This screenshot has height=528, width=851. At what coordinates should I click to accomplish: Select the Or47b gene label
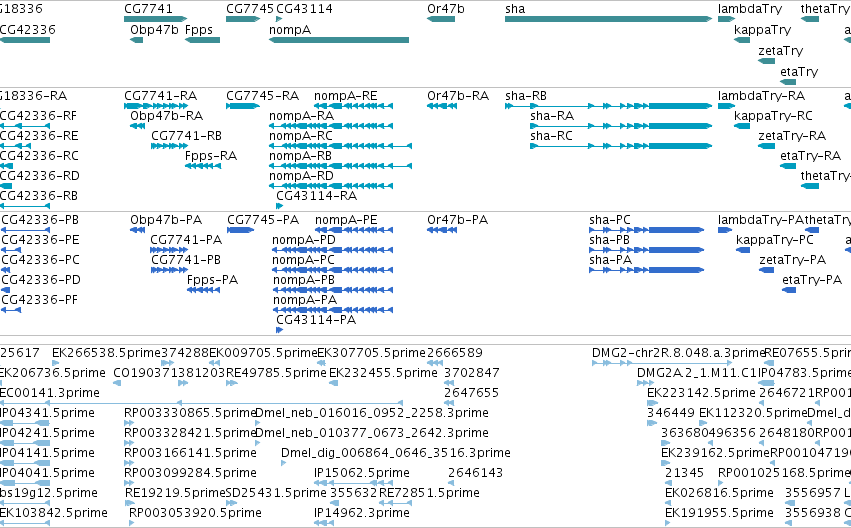point(446,9)
